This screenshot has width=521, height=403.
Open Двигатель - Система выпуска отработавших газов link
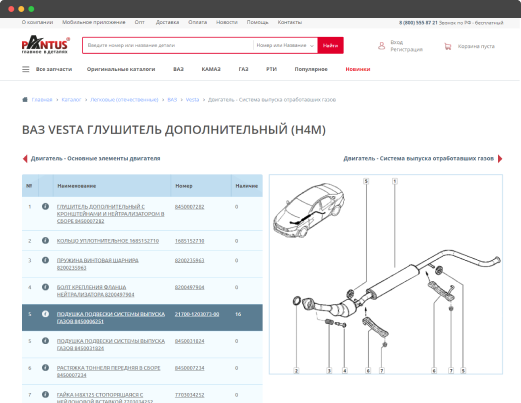pos(418,159)
